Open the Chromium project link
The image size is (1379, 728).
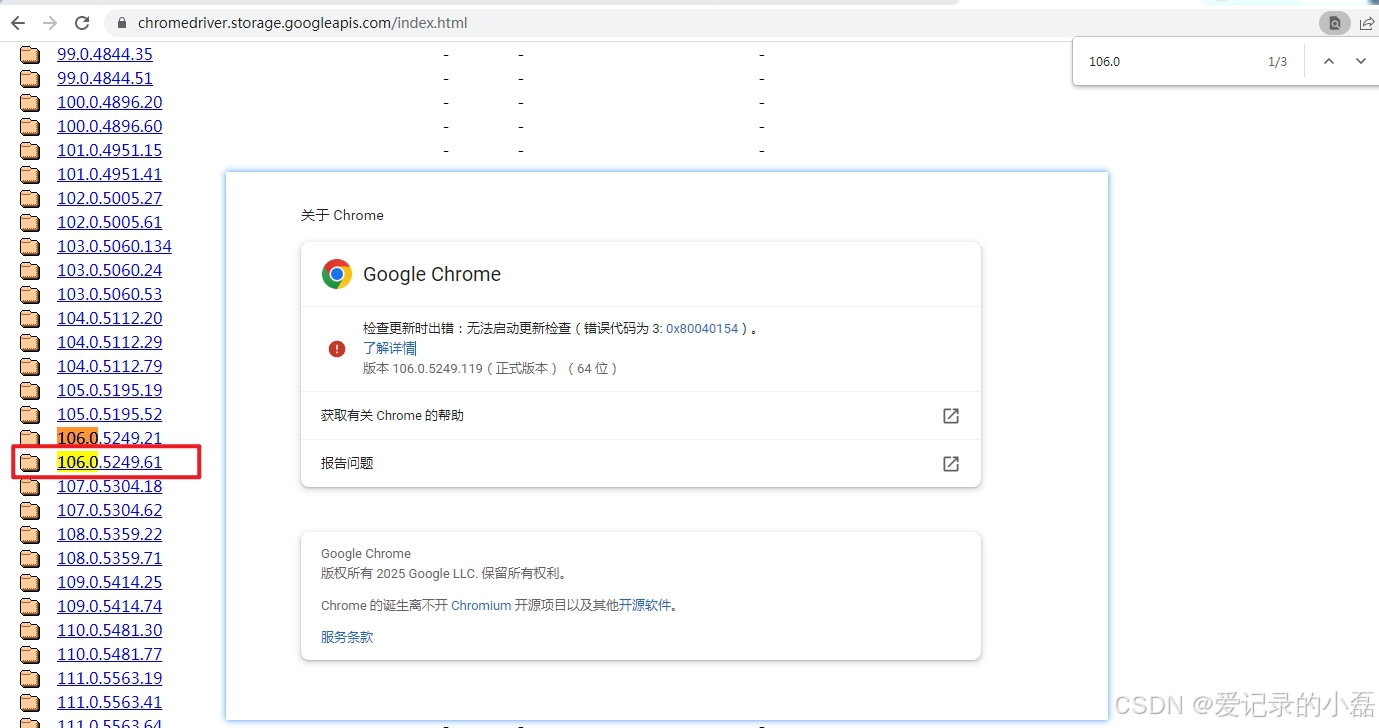click(x=481, y=605)
